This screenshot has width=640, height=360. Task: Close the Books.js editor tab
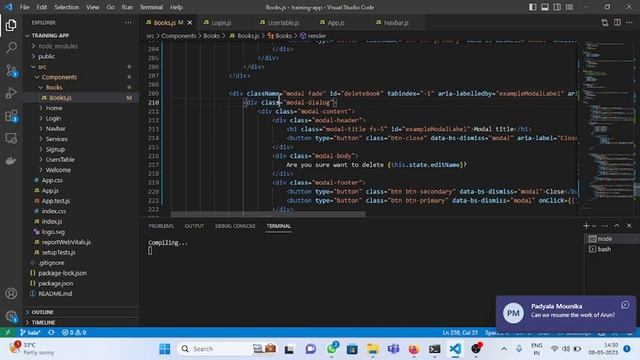(190, 23)
